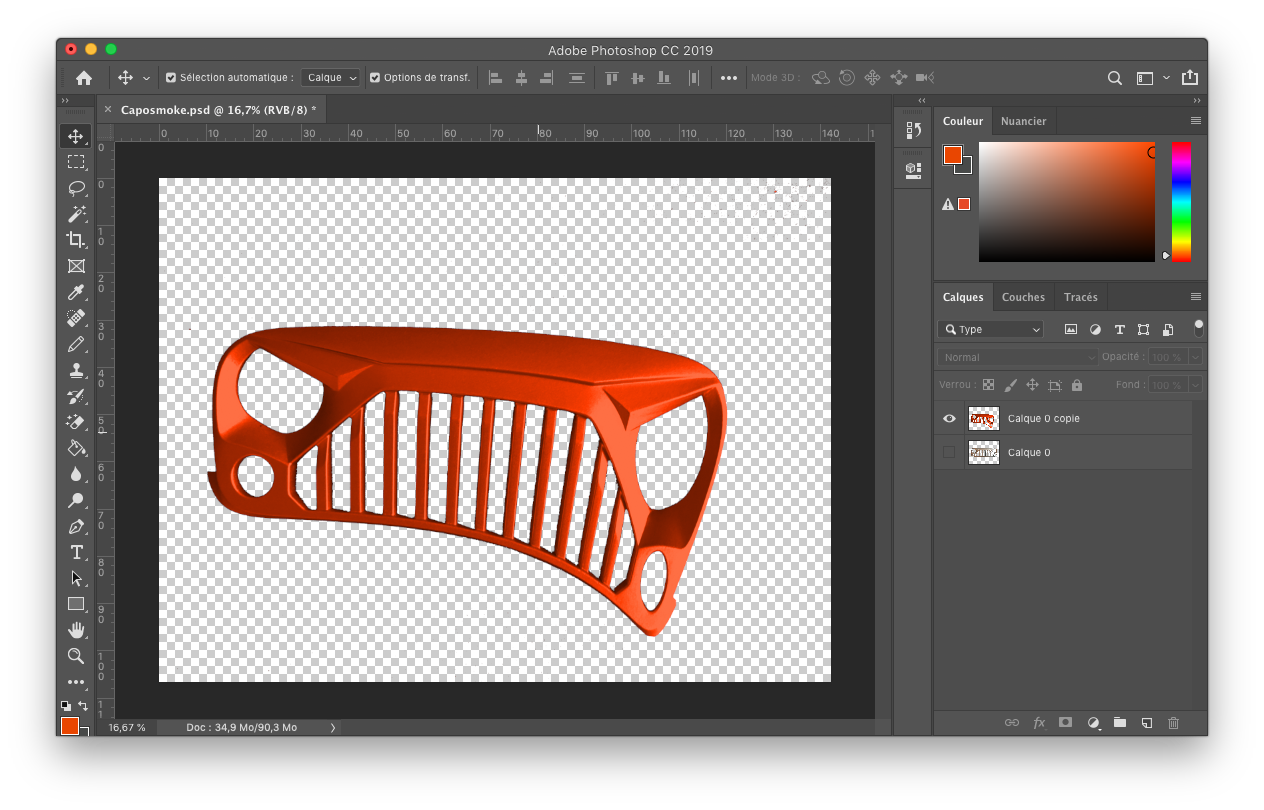Select the Blur tool

click(76, 474)
